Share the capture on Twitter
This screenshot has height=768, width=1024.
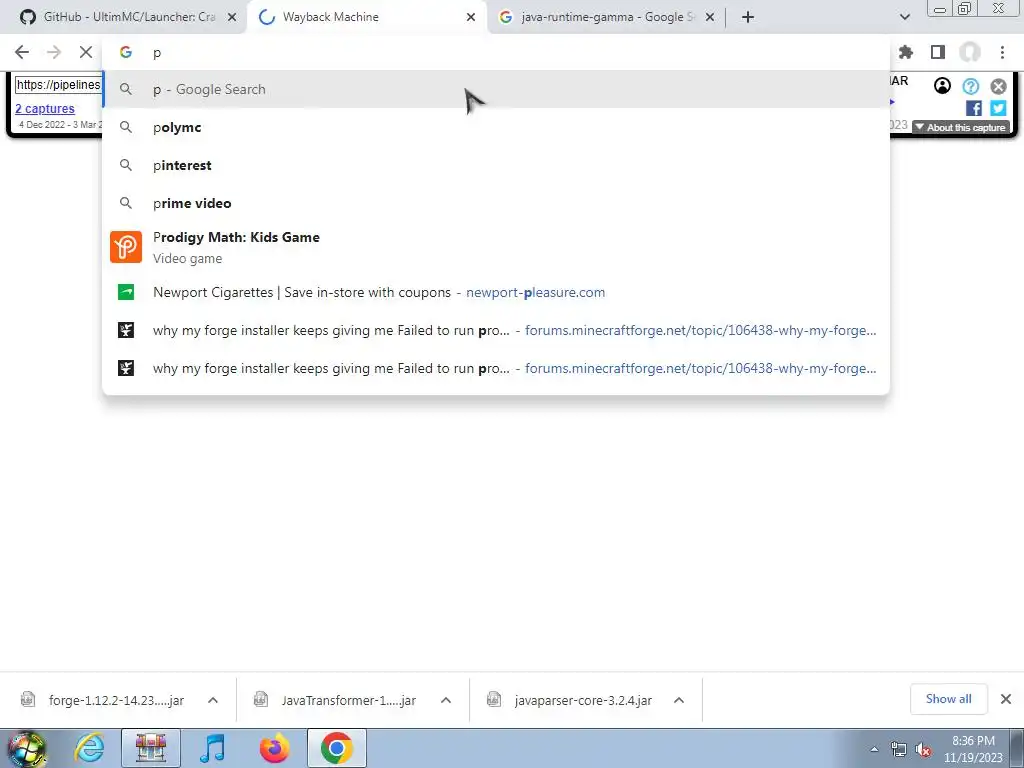coord(998,108)
